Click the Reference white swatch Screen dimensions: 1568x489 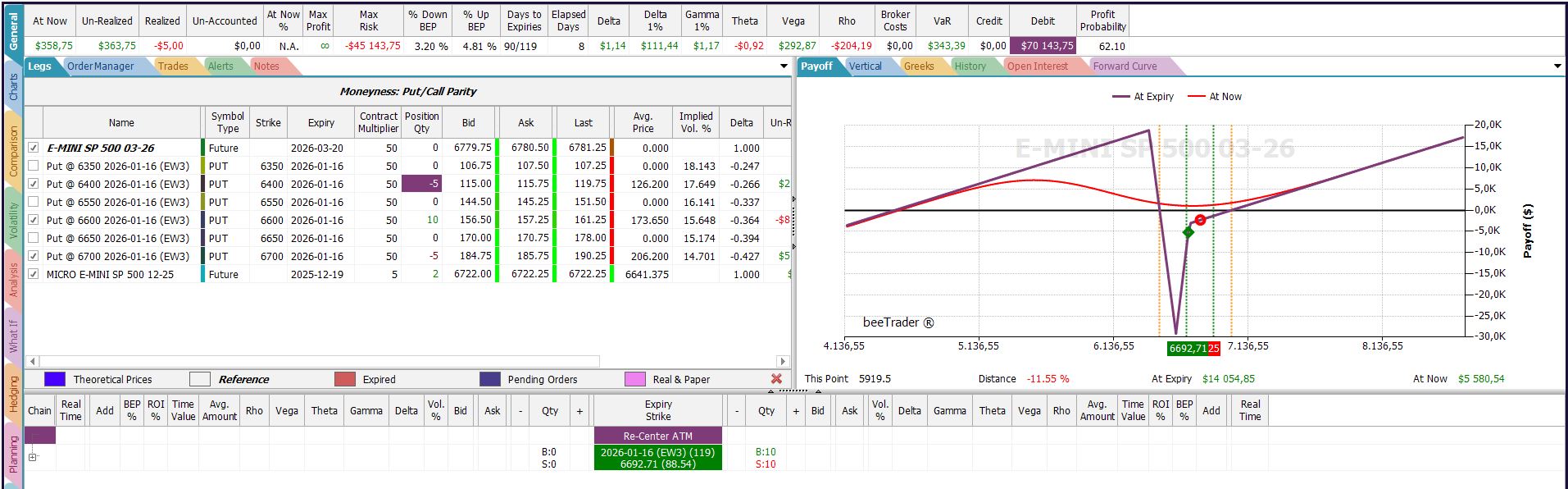[200, 379]
